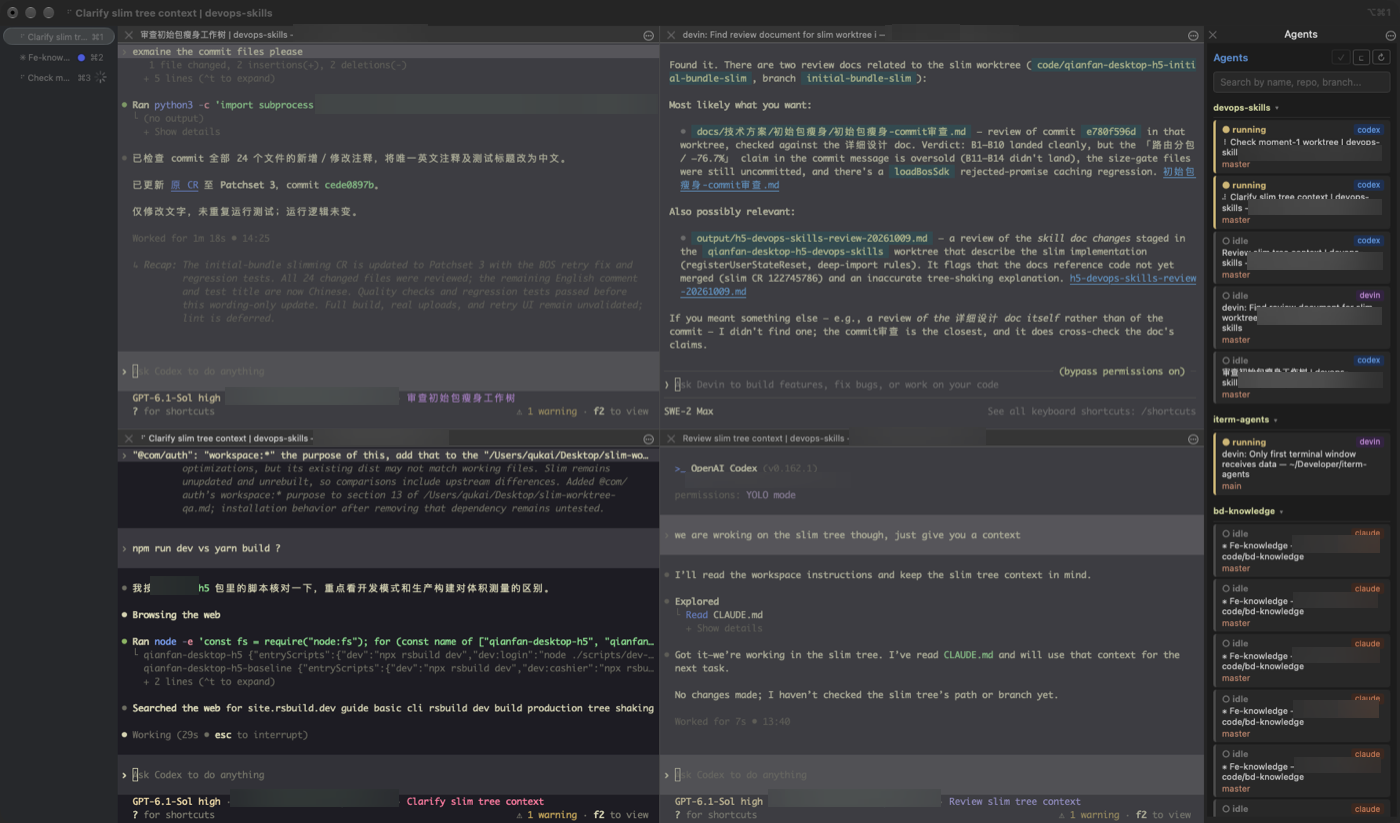1400x823 pixels.
Task: Focus the 'Ask Devin to build features' prompt
Action: pos(835,385)
